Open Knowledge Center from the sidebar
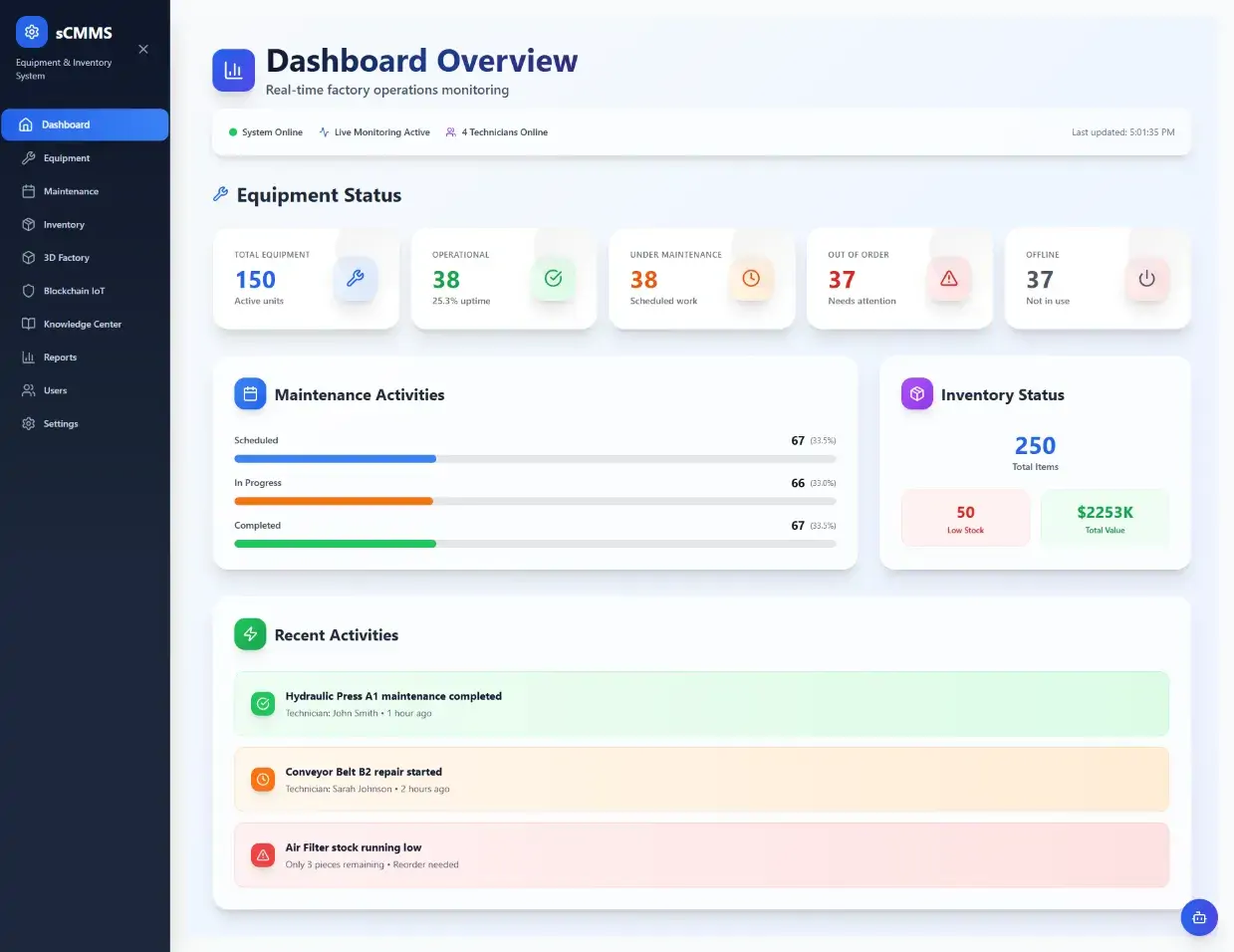The width and height of the screenshot is (1234, 952). click(x=82, y=325)
